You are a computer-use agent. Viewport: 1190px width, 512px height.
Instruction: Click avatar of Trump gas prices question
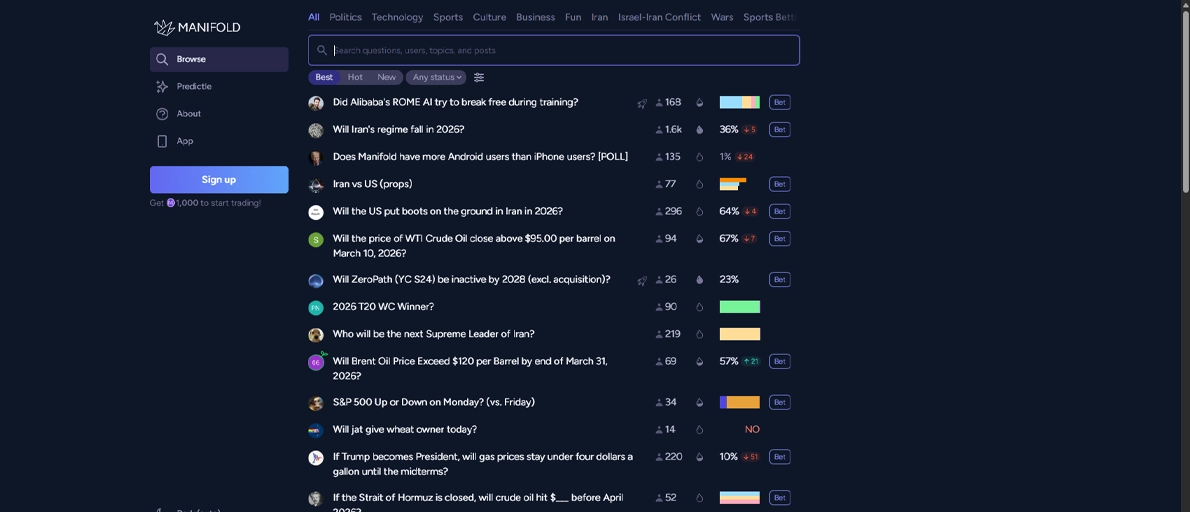tap(316, 457)
